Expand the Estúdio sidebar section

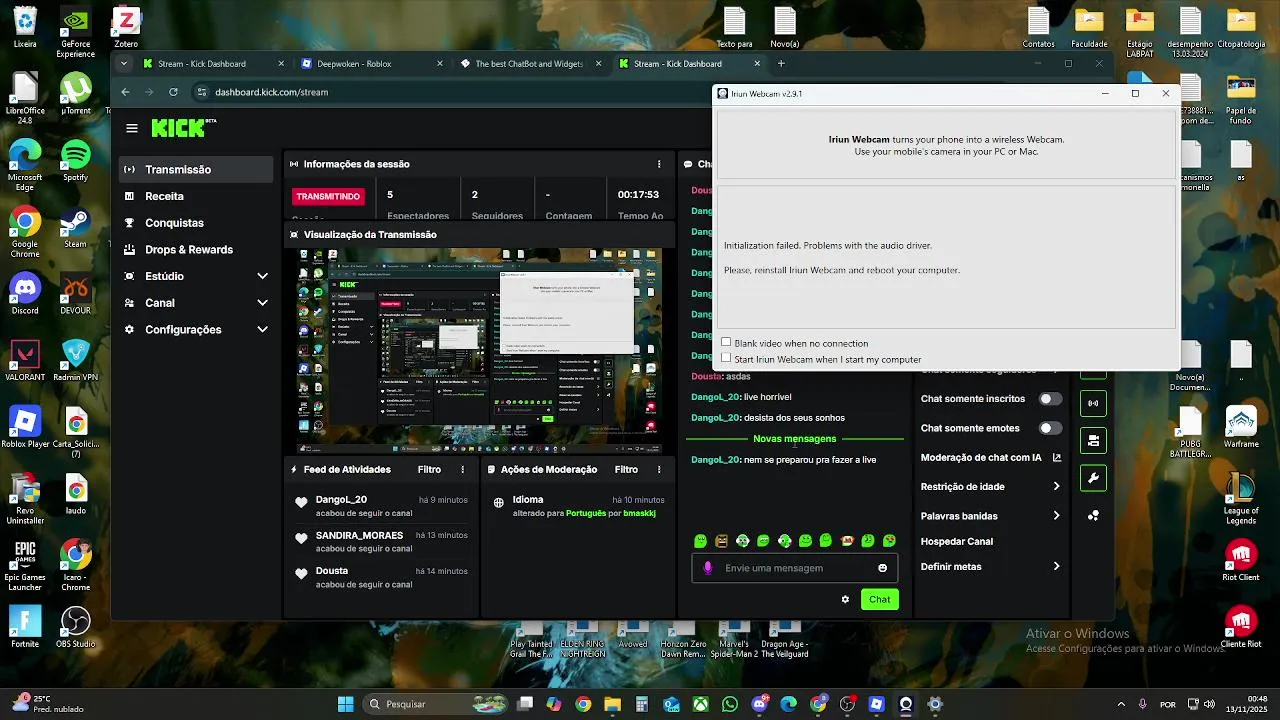coord(262,276)
